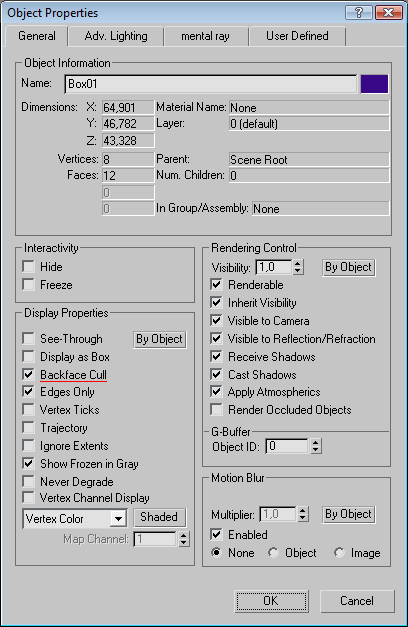
Task: Select the Object motion blur radio button
Action: click(x=274, y=553)
